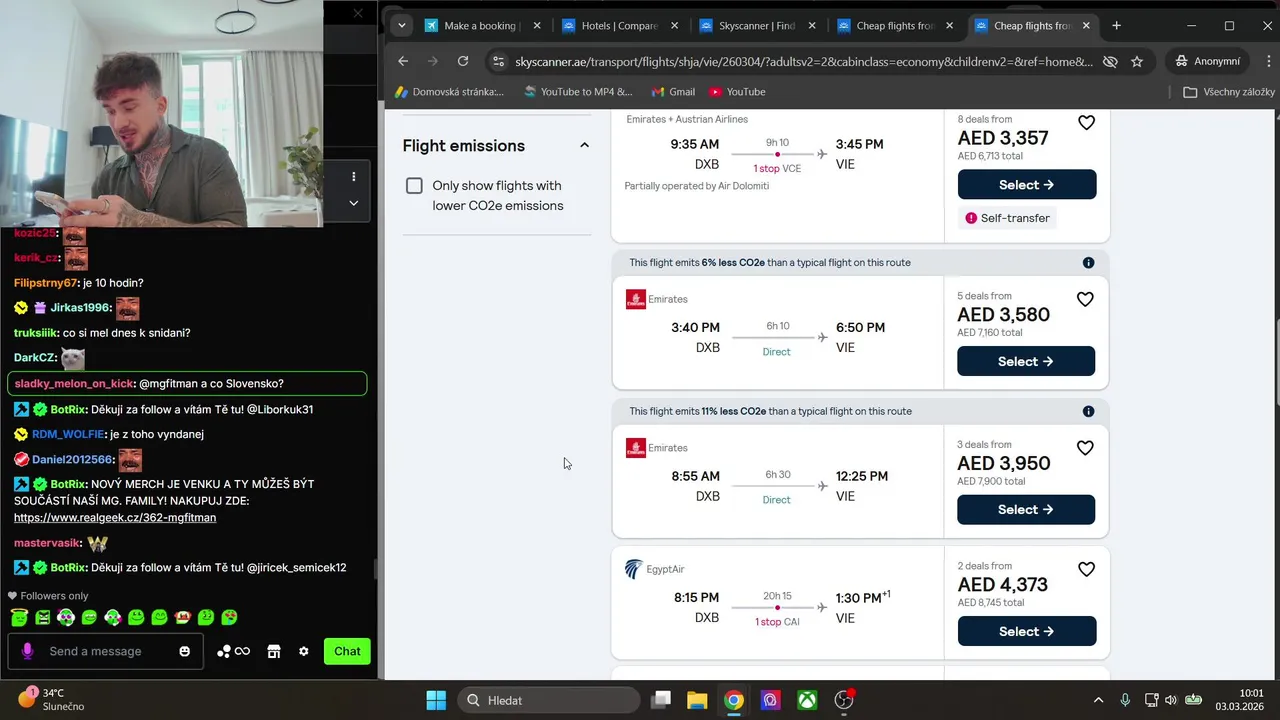Reload the Skyscanner page

[x=463, y=61]
